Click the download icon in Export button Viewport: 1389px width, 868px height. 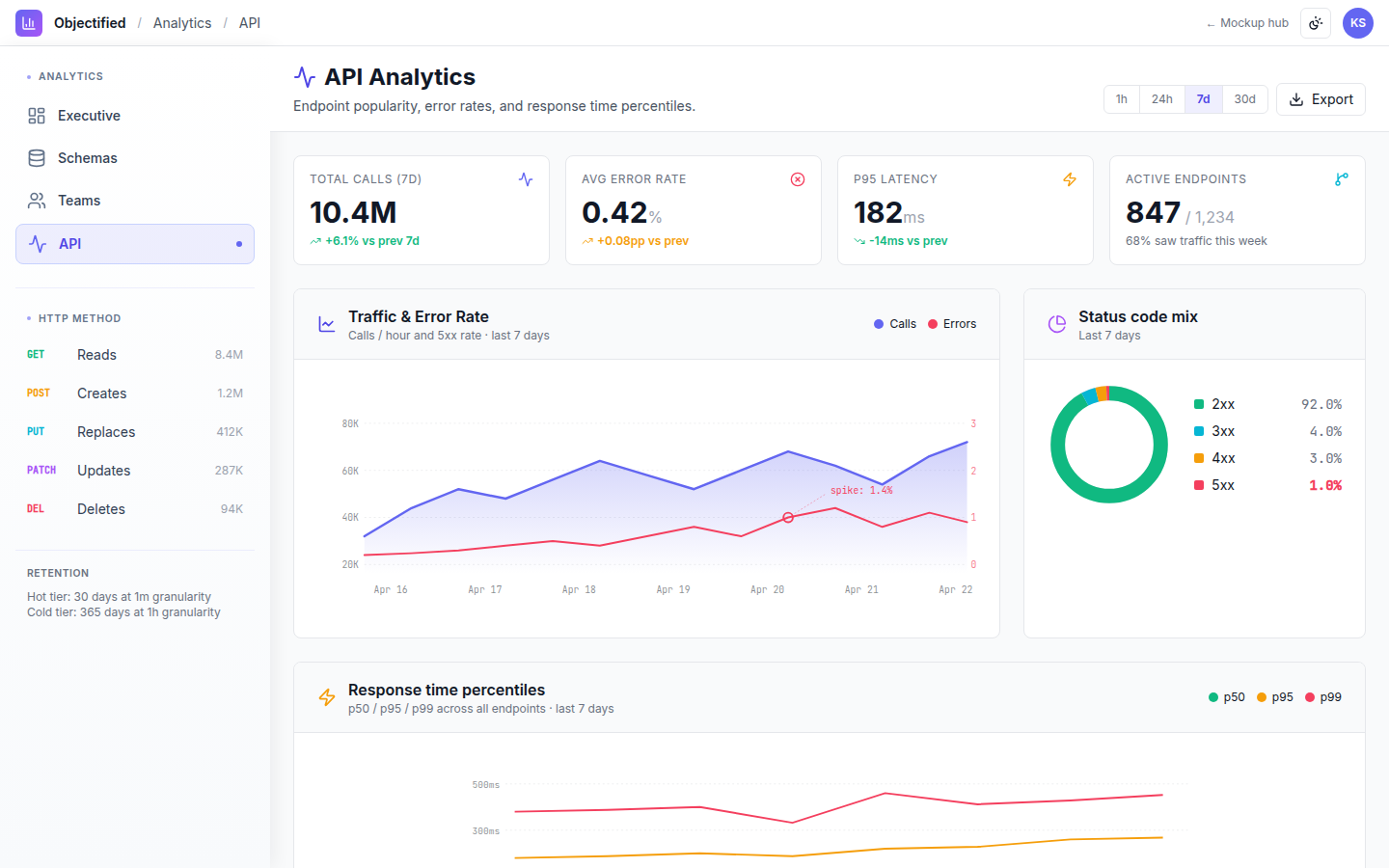tap(1296, 99)
